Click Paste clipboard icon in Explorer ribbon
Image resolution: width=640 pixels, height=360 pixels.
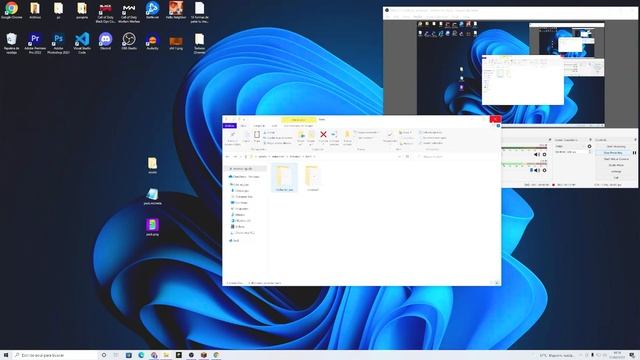[x=257, y=135]
